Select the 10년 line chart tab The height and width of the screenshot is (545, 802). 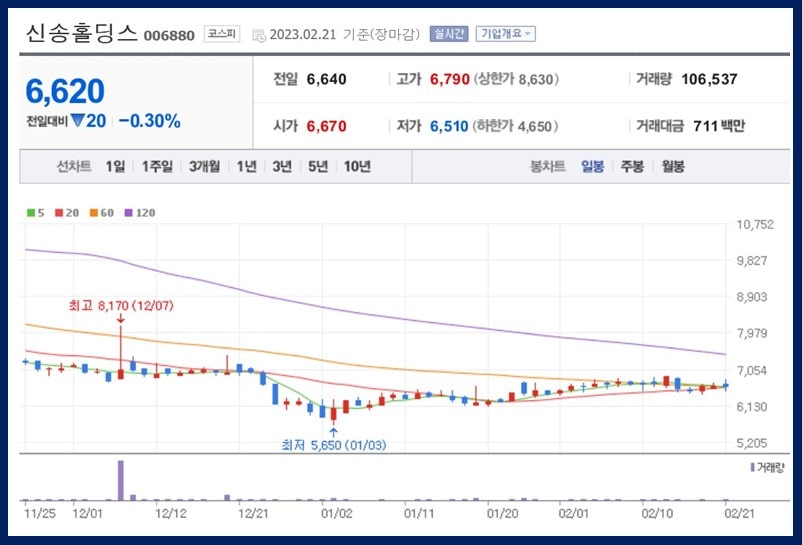point(357,167)
